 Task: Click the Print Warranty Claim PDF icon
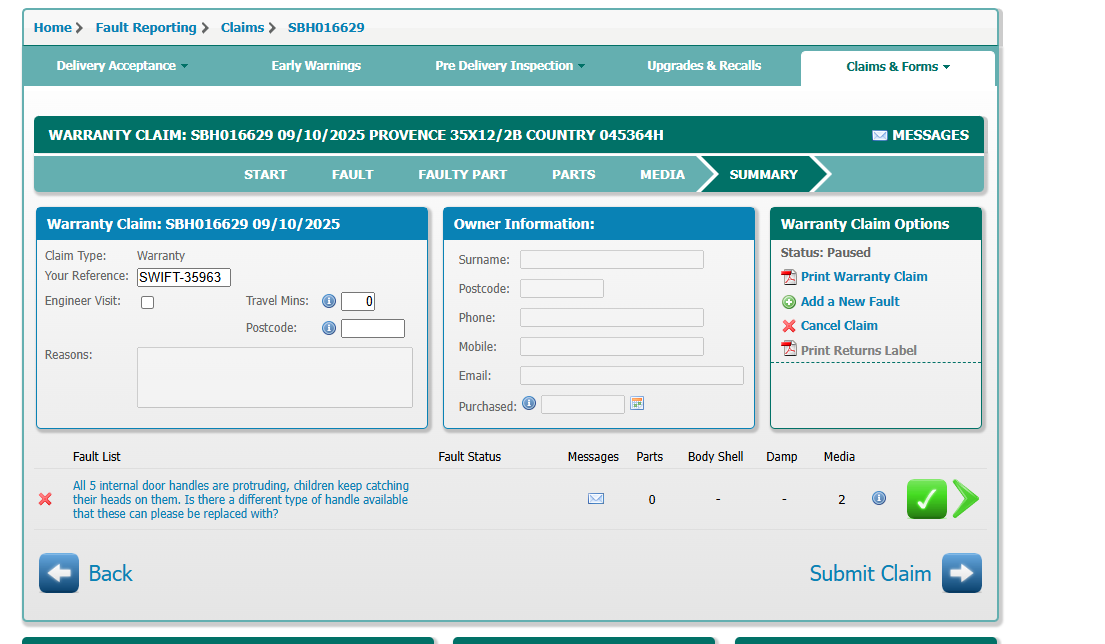[789, 277]
